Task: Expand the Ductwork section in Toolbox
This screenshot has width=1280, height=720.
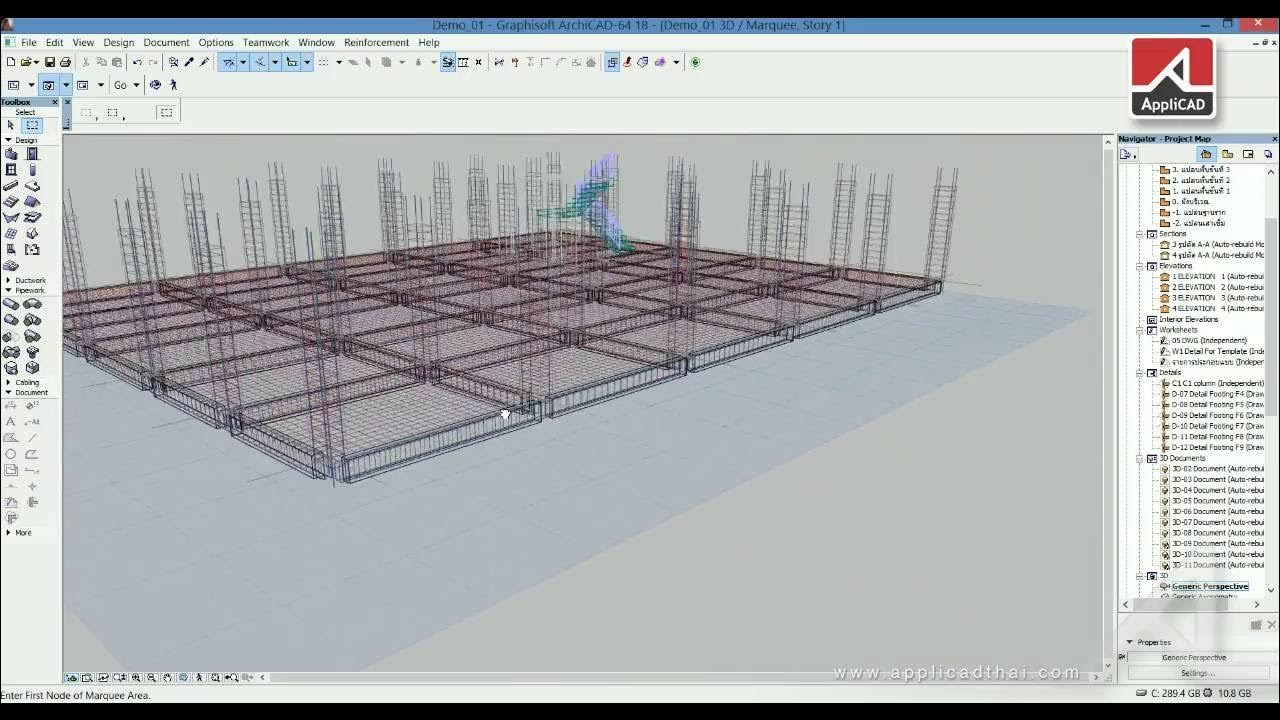Action: click(9, 280)
